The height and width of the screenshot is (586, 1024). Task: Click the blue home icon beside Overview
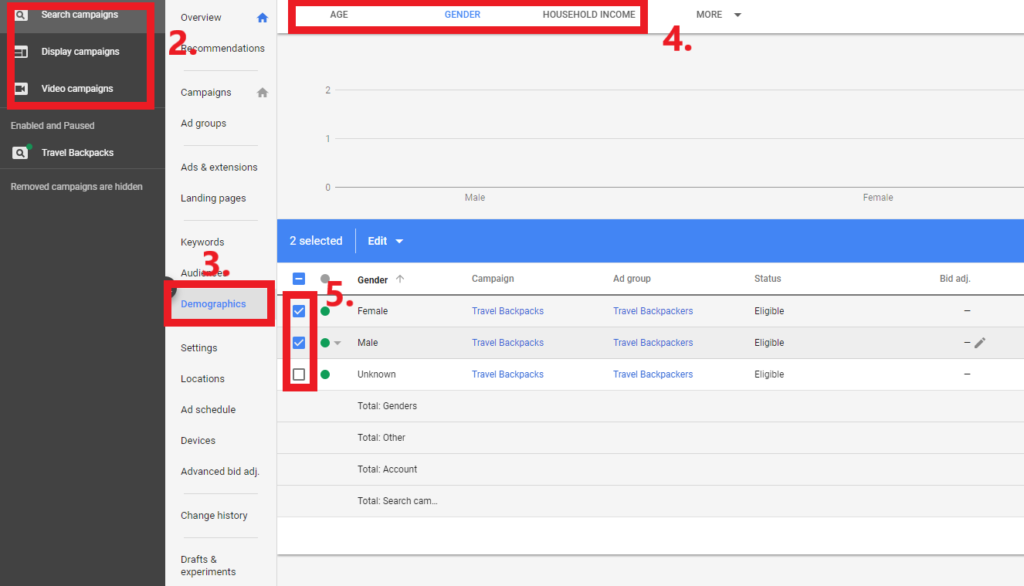click(x=263, y=18)
